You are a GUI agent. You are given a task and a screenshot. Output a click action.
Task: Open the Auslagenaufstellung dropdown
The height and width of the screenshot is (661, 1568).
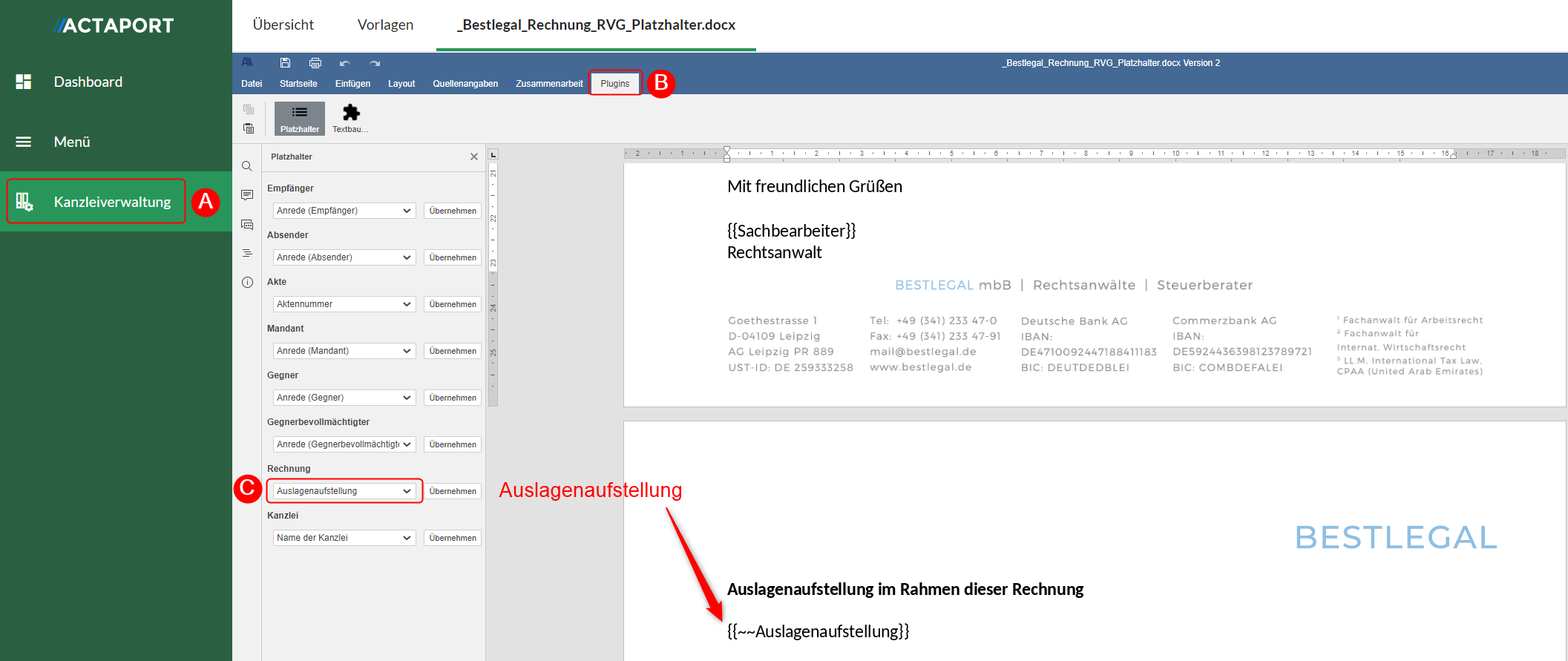click(344, 491)
